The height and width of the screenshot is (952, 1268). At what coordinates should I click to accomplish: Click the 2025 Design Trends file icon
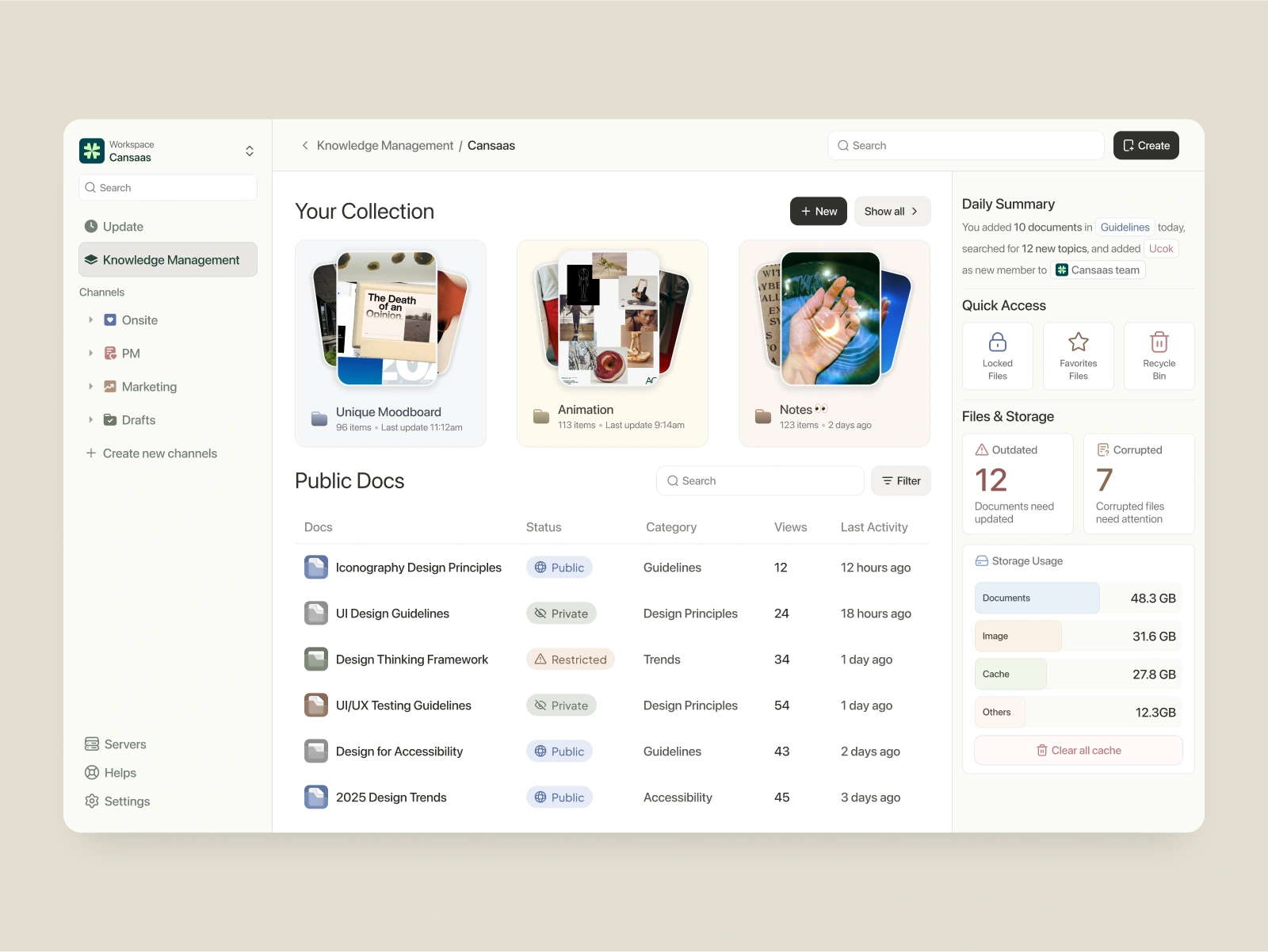point(316,797)
